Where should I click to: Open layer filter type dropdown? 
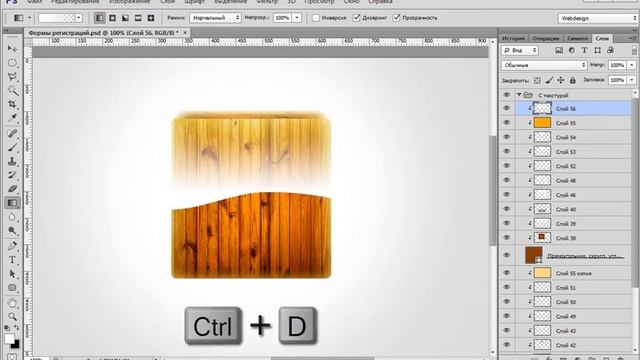pyautogui.click(x=520, y=50)
